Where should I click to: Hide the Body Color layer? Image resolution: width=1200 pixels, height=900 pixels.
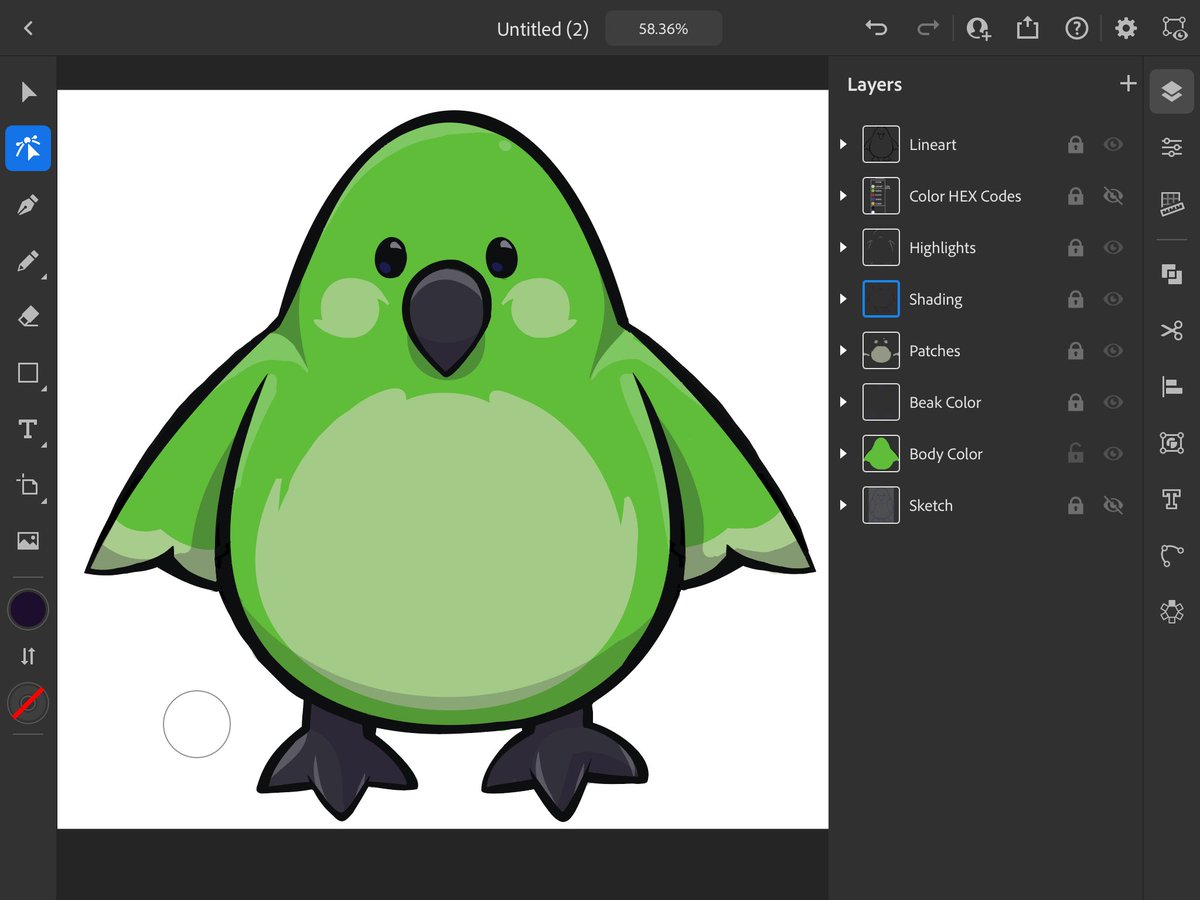point(1113,454)
